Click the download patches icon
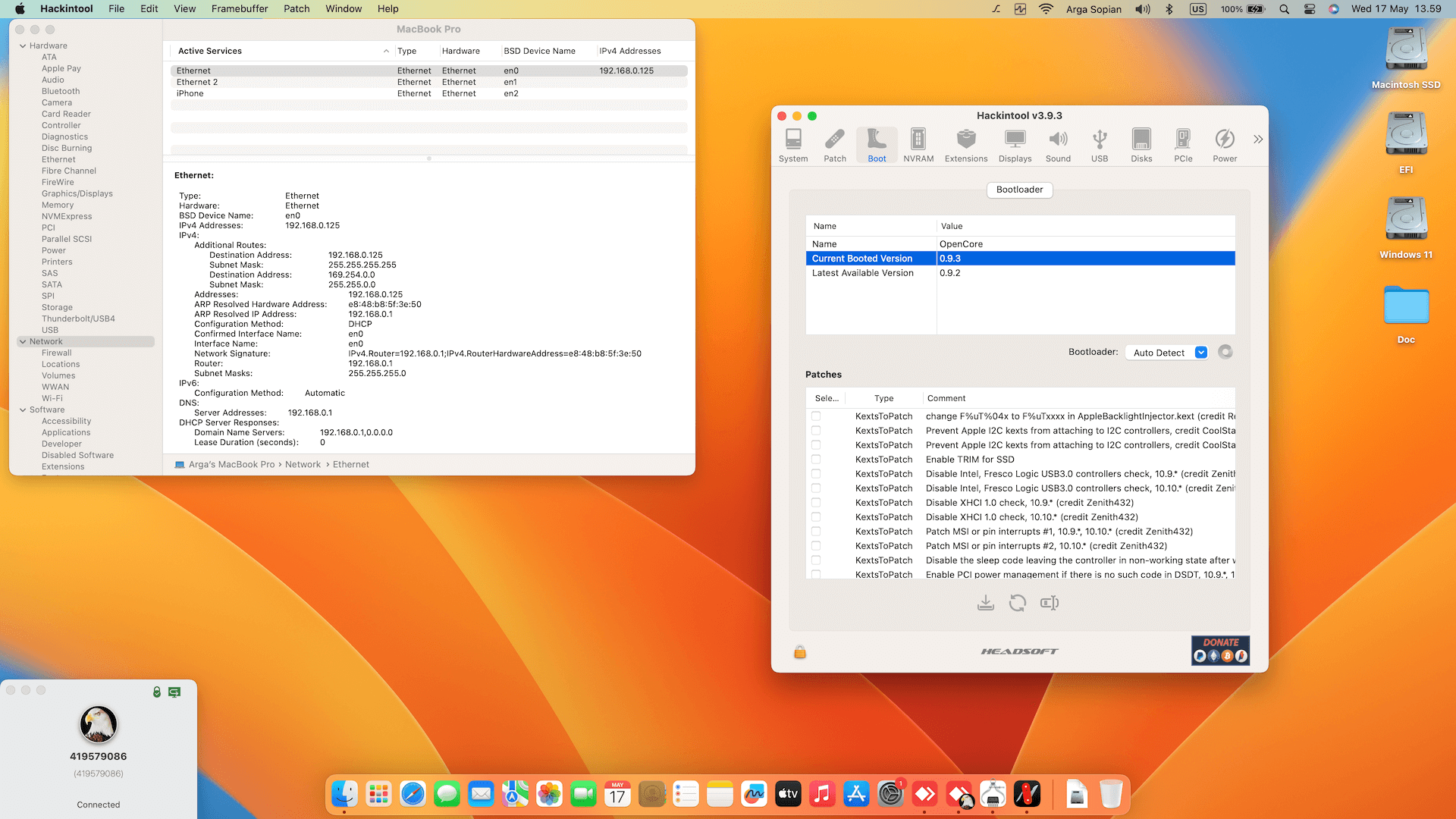Viewport: 1456px width, 819px height. point(985,603)
